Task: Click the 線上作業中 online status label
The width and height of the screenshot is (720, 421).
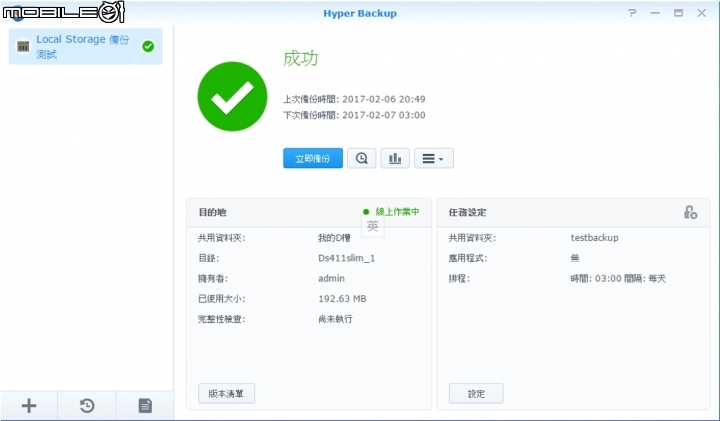Action: click(x=397, y=212)
